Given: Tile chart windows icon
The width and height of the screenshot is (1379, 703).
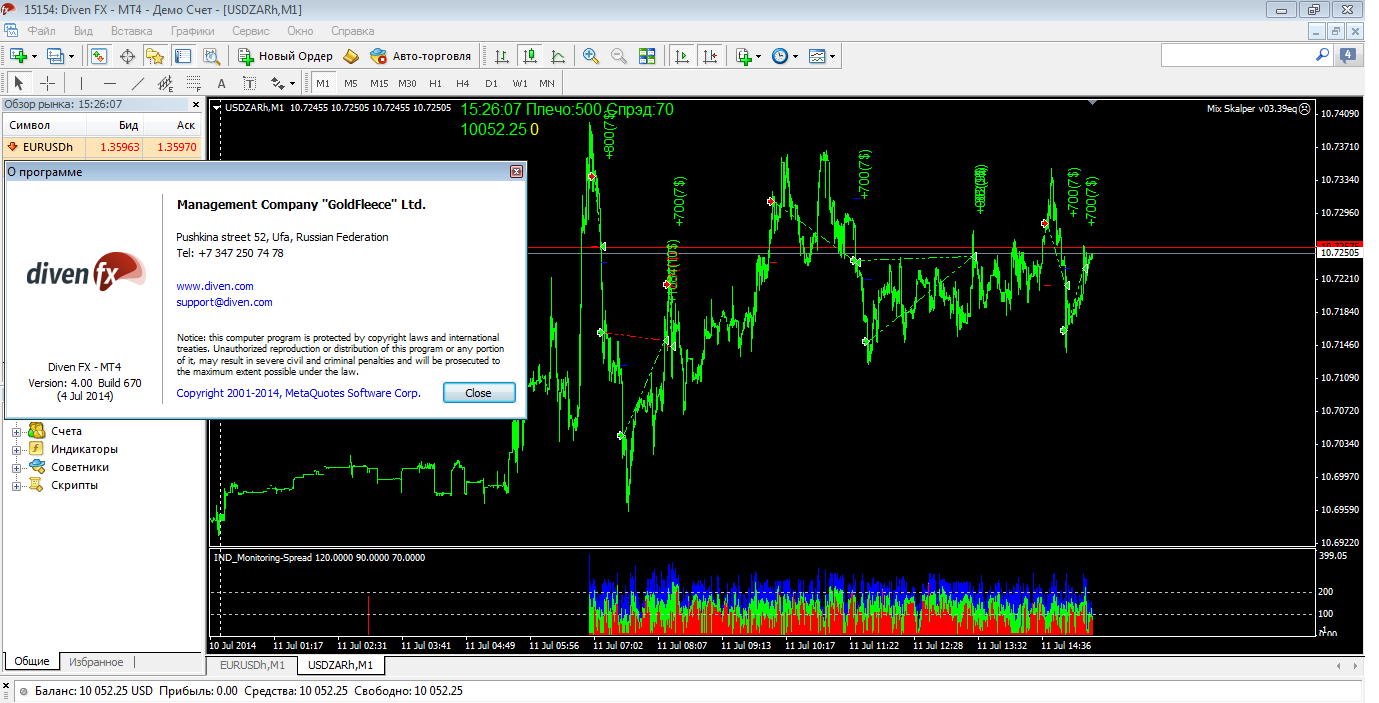Looking at the screenshot, I should pyautogui.click(x=647, y=56).
